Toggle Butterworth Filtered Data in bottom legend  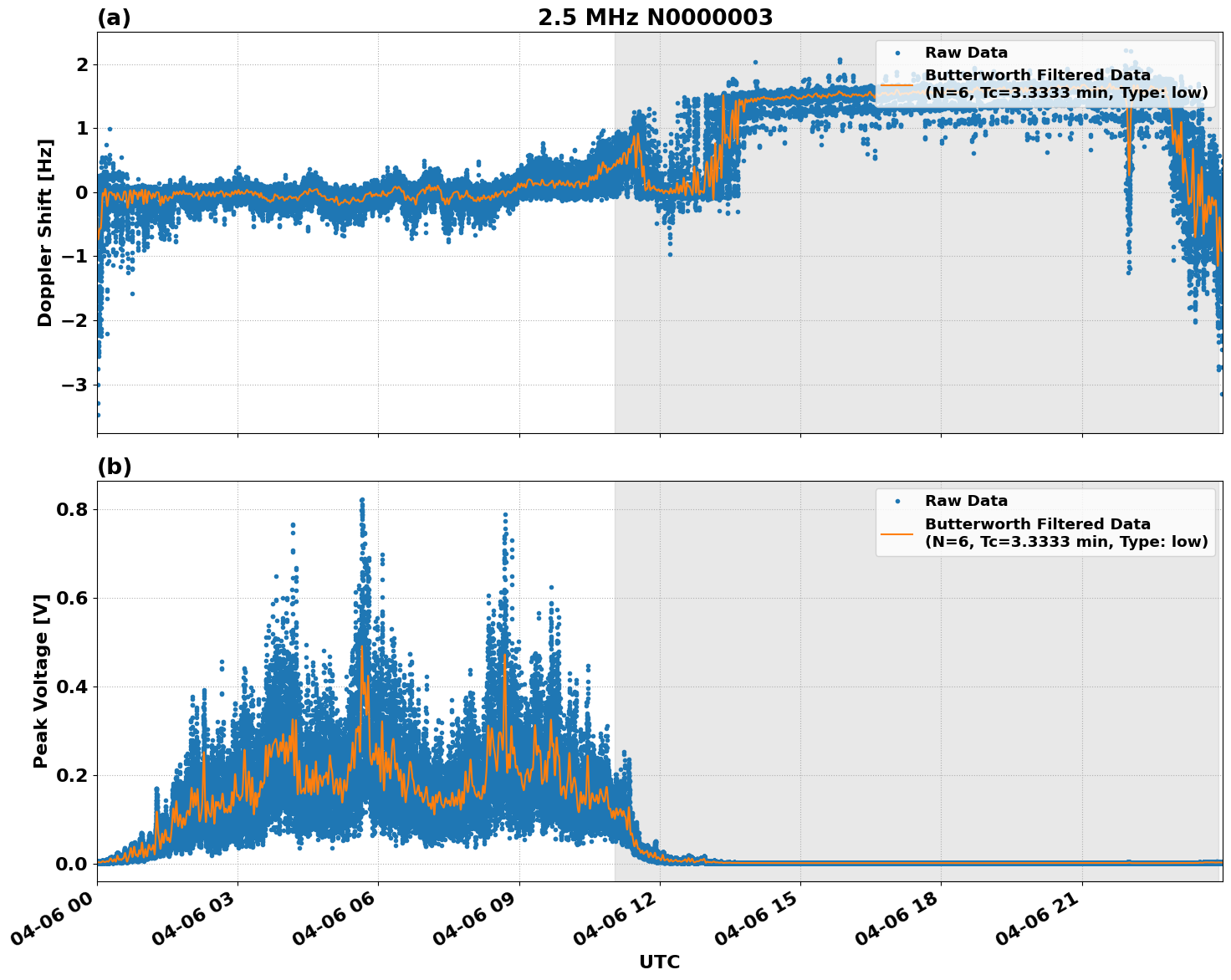coord(1037,525)
